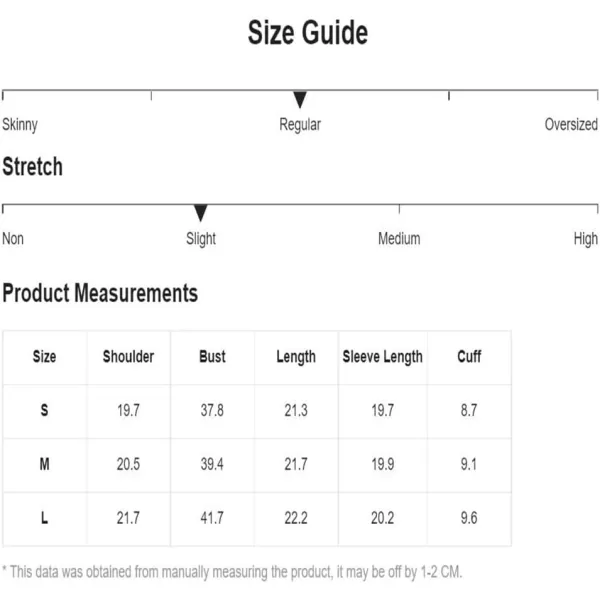The image size is (600, 600).
Task: Click the Product Measurements heading
Action: pos(100,293)
